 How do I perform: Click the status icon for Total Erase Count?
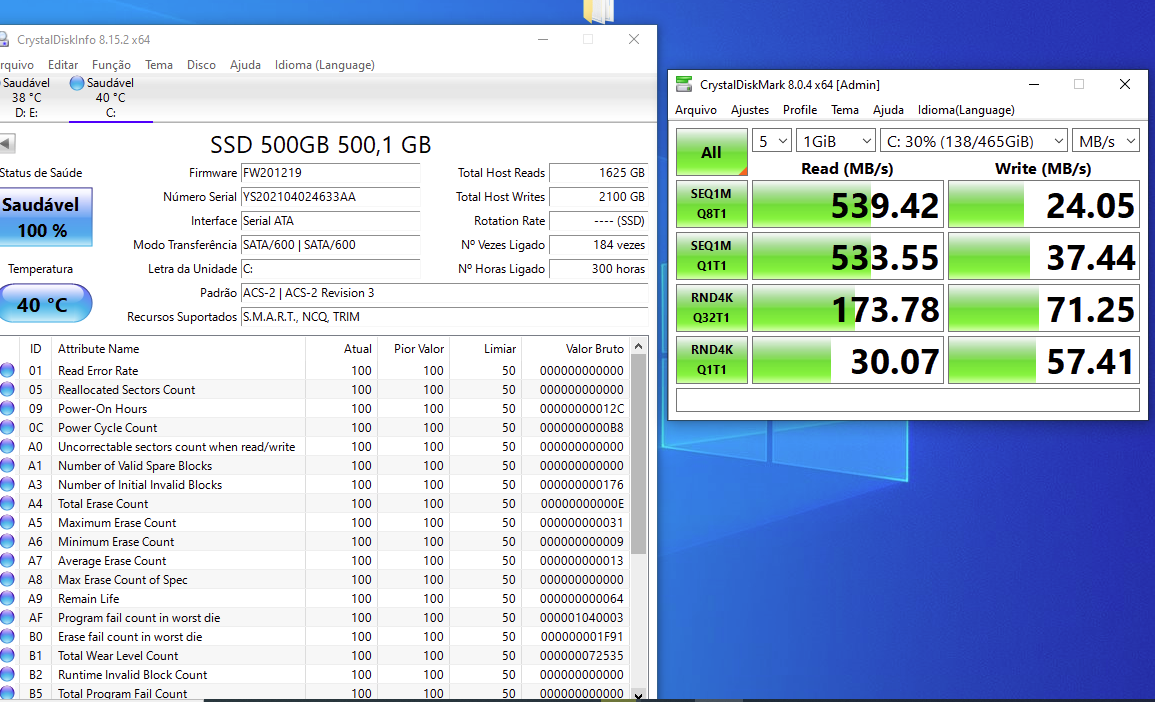(7, 504)
